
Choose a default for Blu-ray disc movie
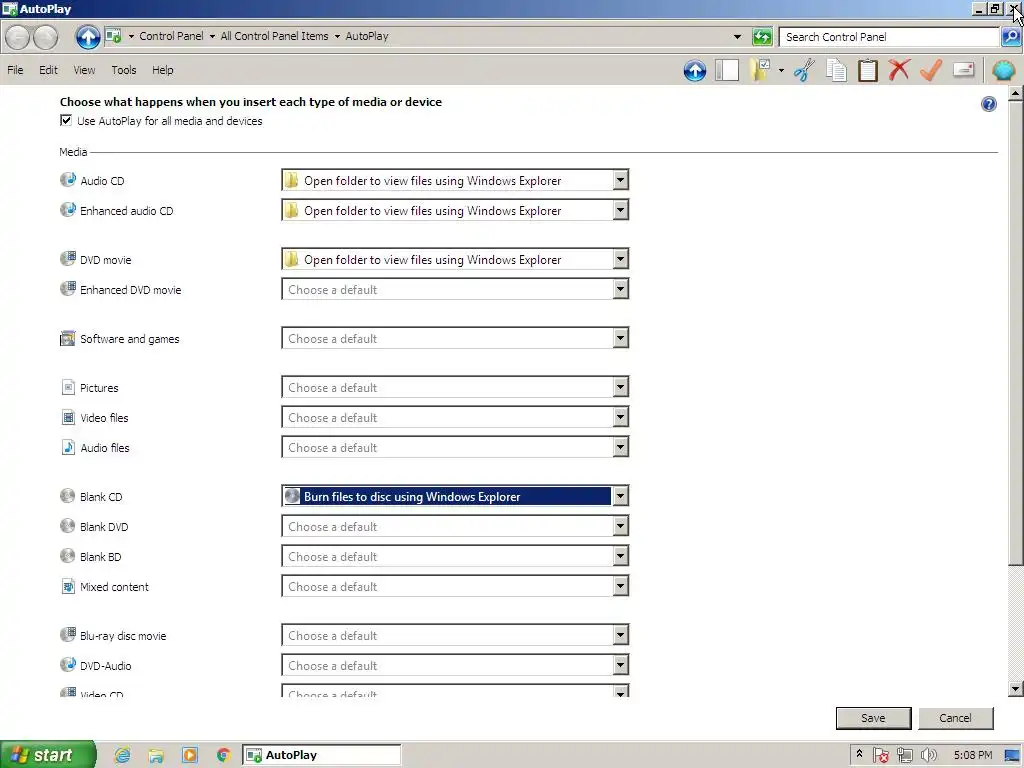coord(455,635)
